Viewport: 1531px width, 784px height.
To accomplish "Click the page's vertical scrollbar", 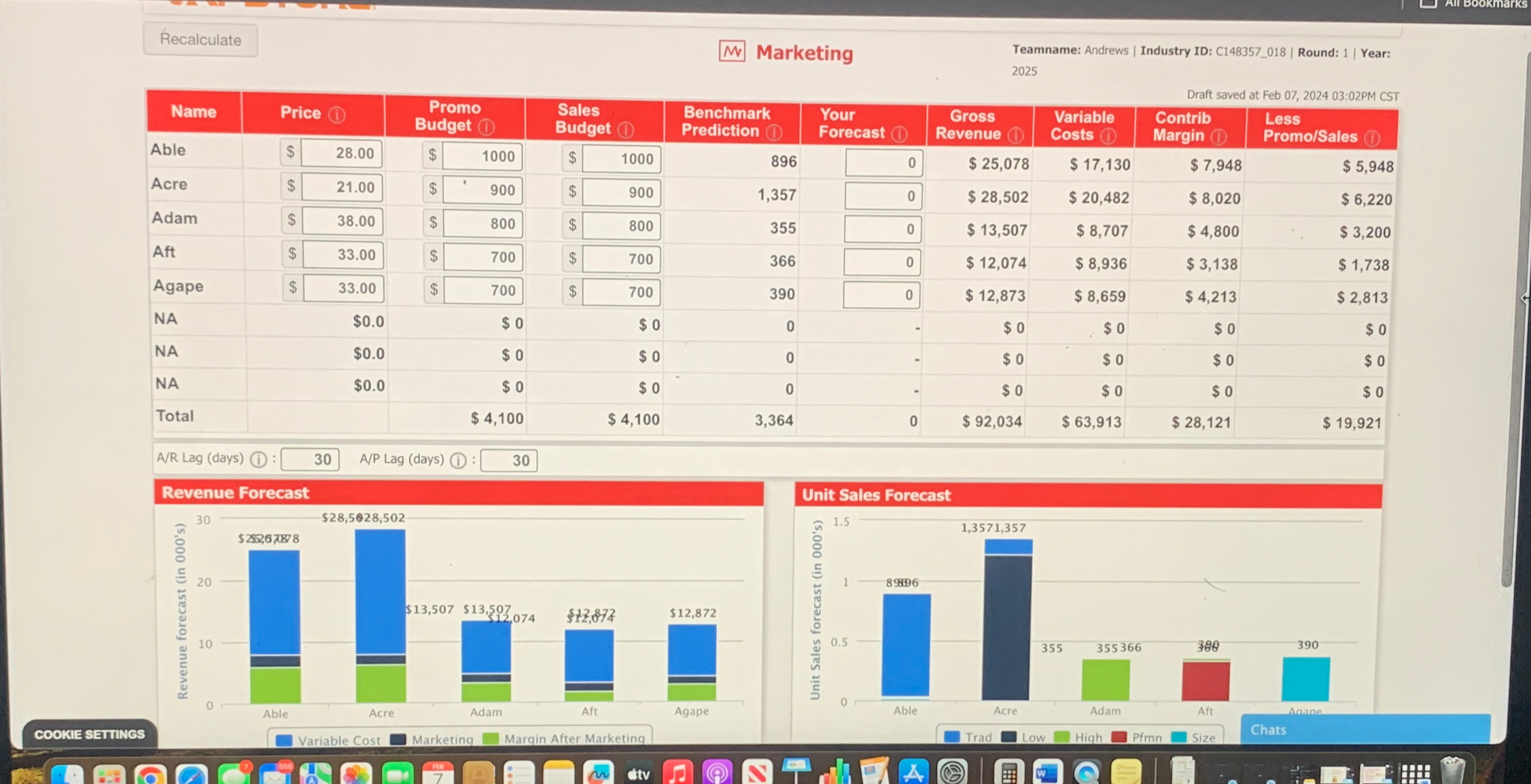I will 1507,319.
